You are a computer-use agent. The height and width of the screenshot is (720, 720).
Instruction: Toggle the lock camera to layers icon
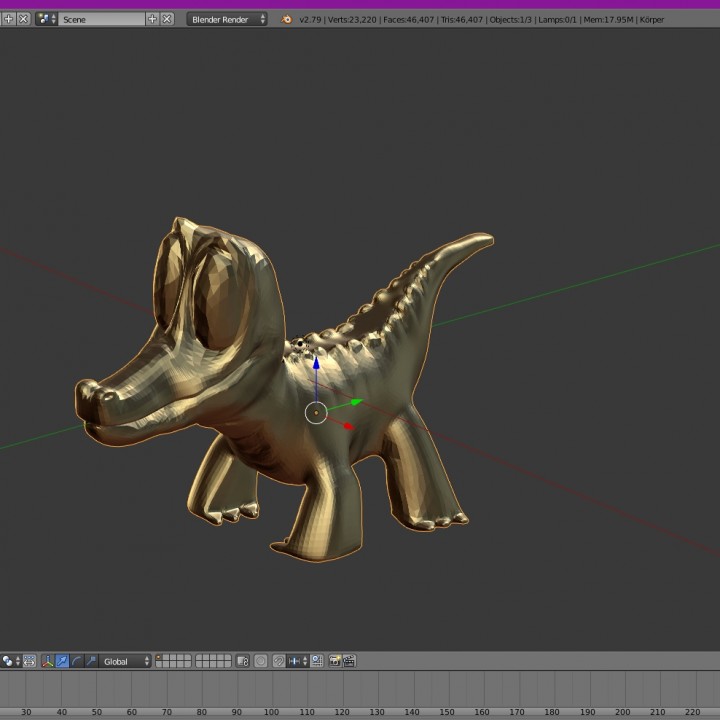tap(242, 661)
